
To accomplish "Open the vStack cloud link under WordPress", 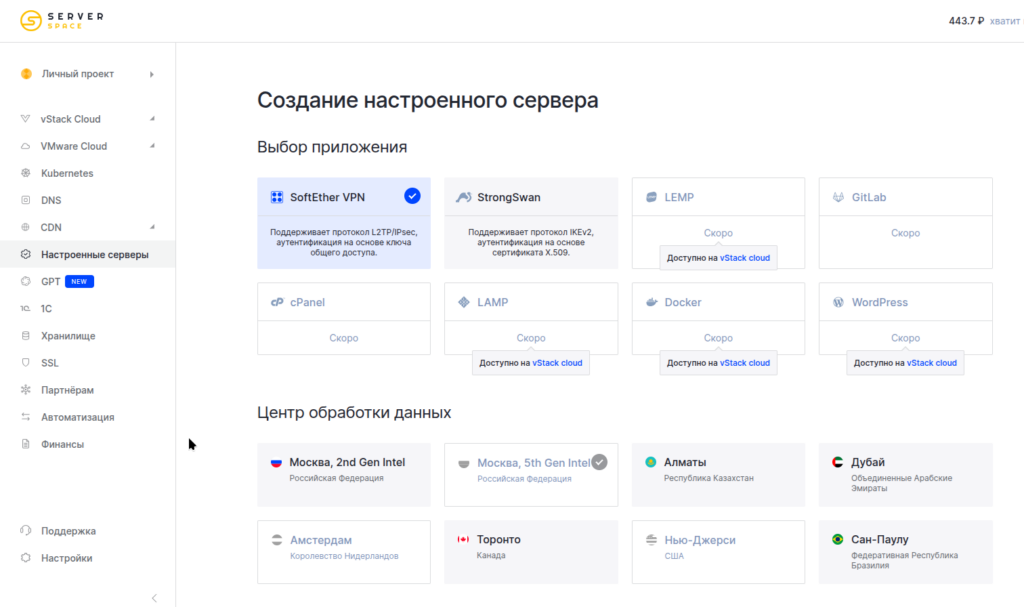I will [932, 363].
